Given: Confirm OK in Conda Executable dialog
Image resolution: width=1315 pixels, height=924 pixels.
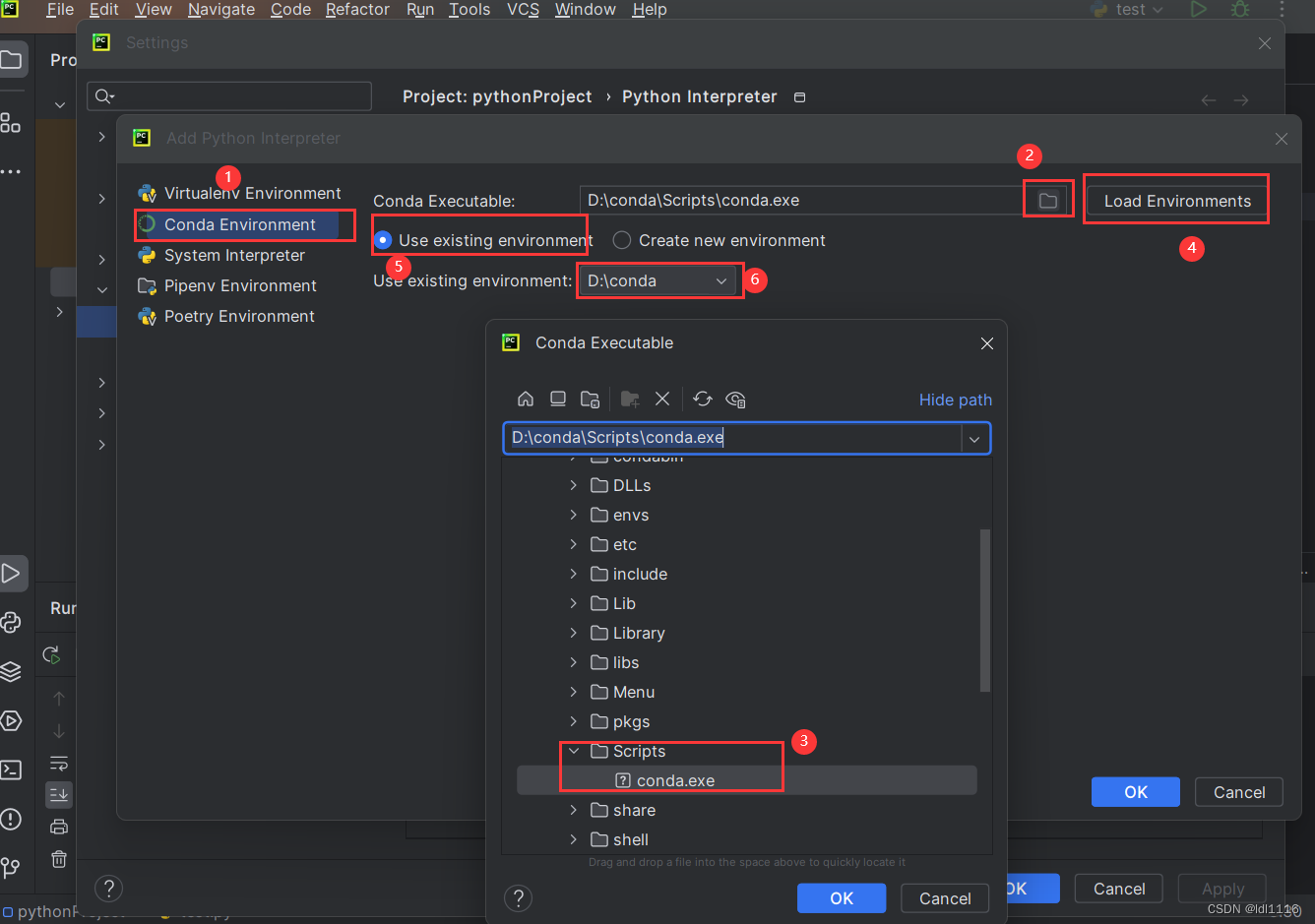Looking at the screenshot, I should click(842, 897).
